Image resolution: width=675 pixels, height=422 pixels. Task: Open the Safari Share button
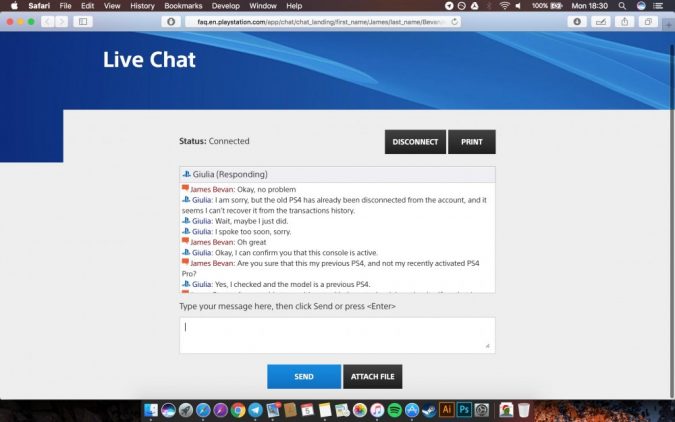pos(624,21)
